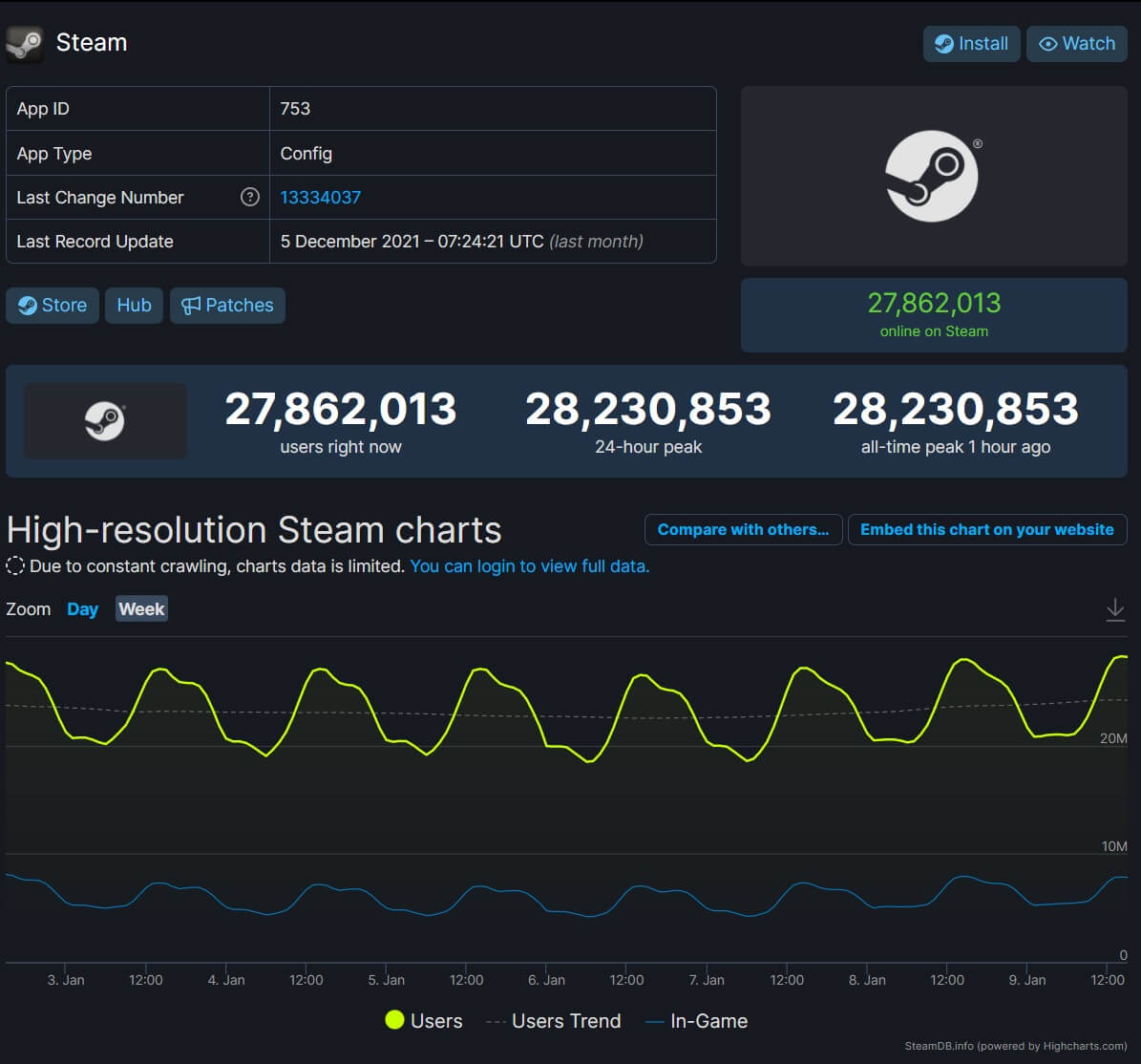The height and width of the screenshot is (1064, 1141).
Task: Click the Compare with others button
Action: click(743, 529)
